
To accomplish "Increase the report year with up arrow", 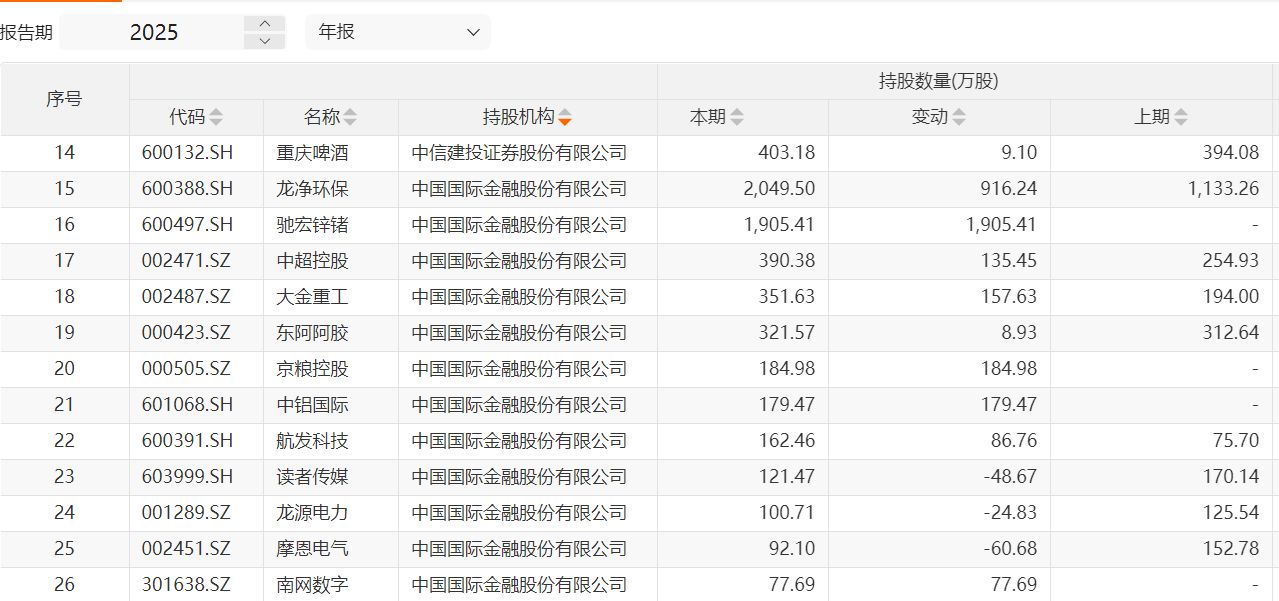I will 265,23.
